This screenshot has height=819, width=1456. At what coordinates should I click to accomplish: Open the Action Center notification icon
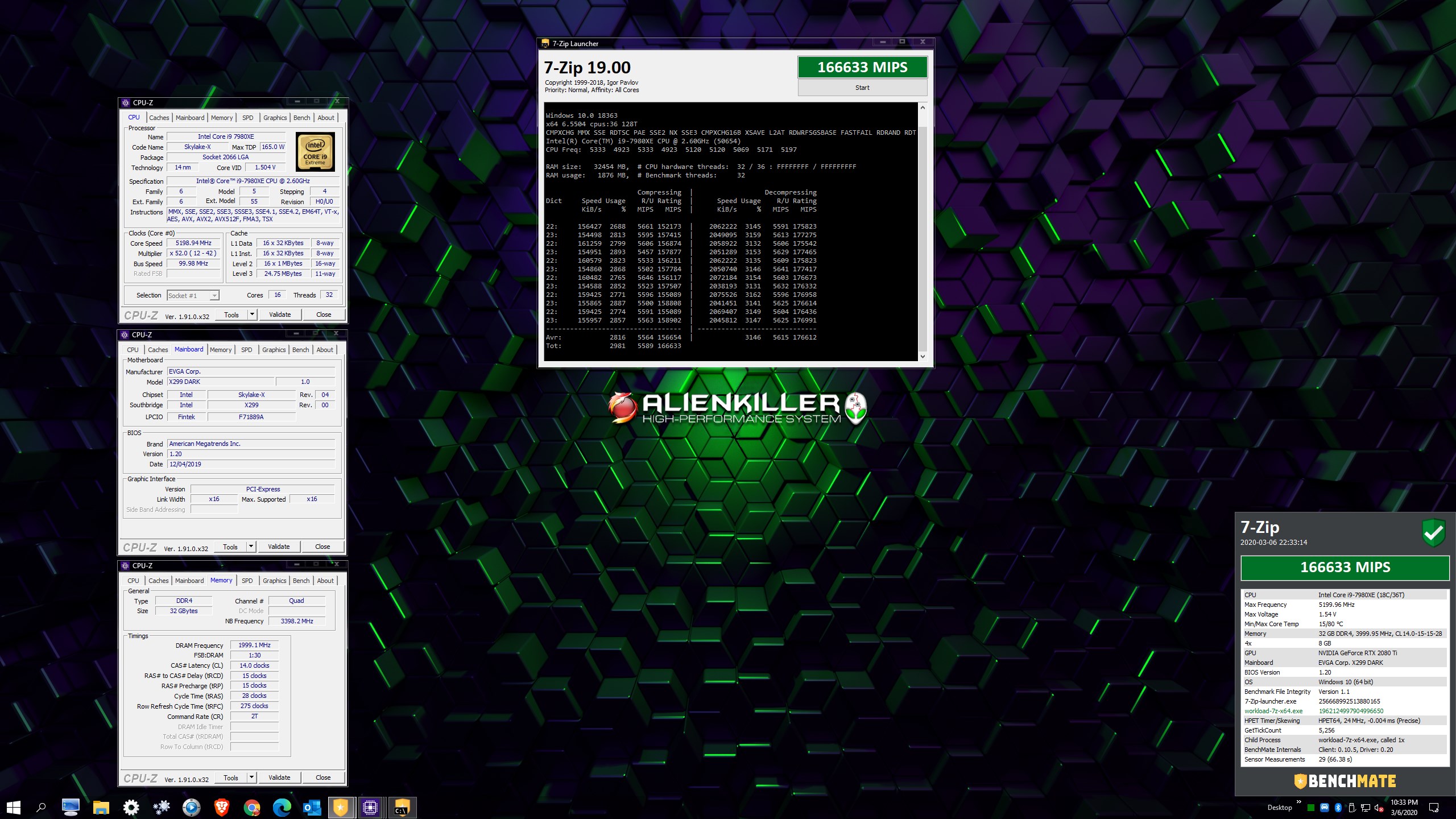pyautogui.click(x=1434, y=808)
